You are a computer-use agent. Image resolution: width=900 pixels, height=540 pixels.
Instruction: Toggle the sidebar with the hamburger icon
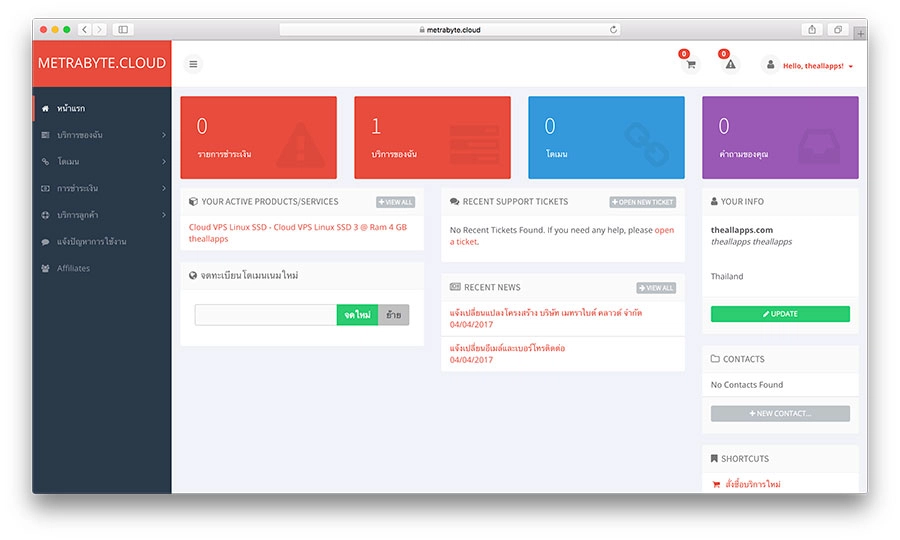(193, 64)
